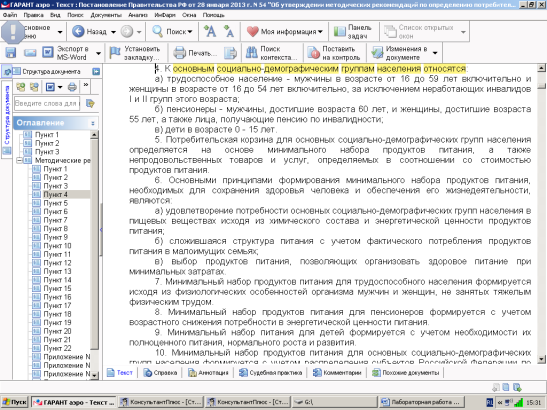Viewport: 547px width, 410px height.
Task: Click the grey forward navigation arrow icon
Action: pos(127,31)
